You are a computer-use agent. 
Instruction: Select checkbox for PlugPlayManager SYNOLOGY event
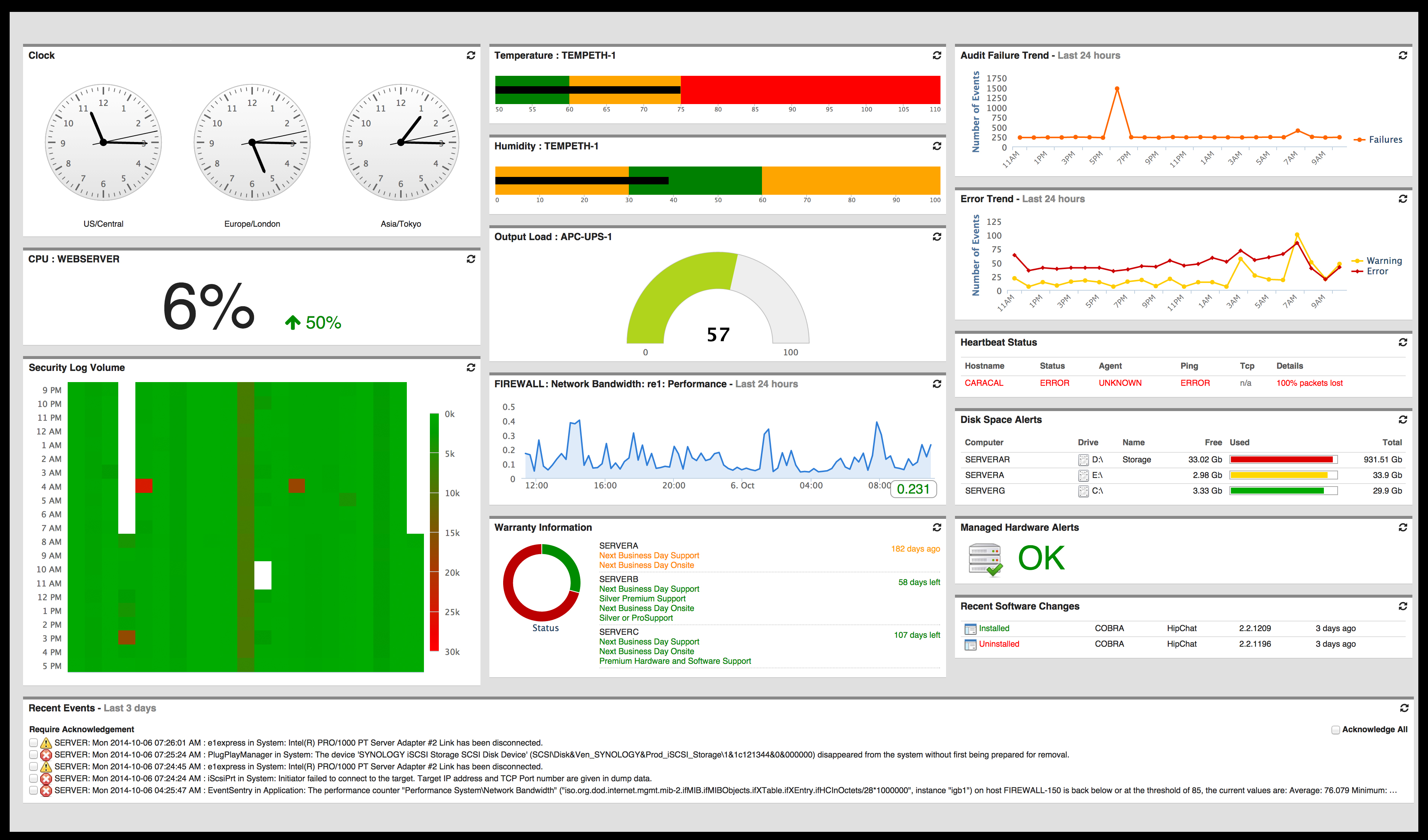[33, 755]
